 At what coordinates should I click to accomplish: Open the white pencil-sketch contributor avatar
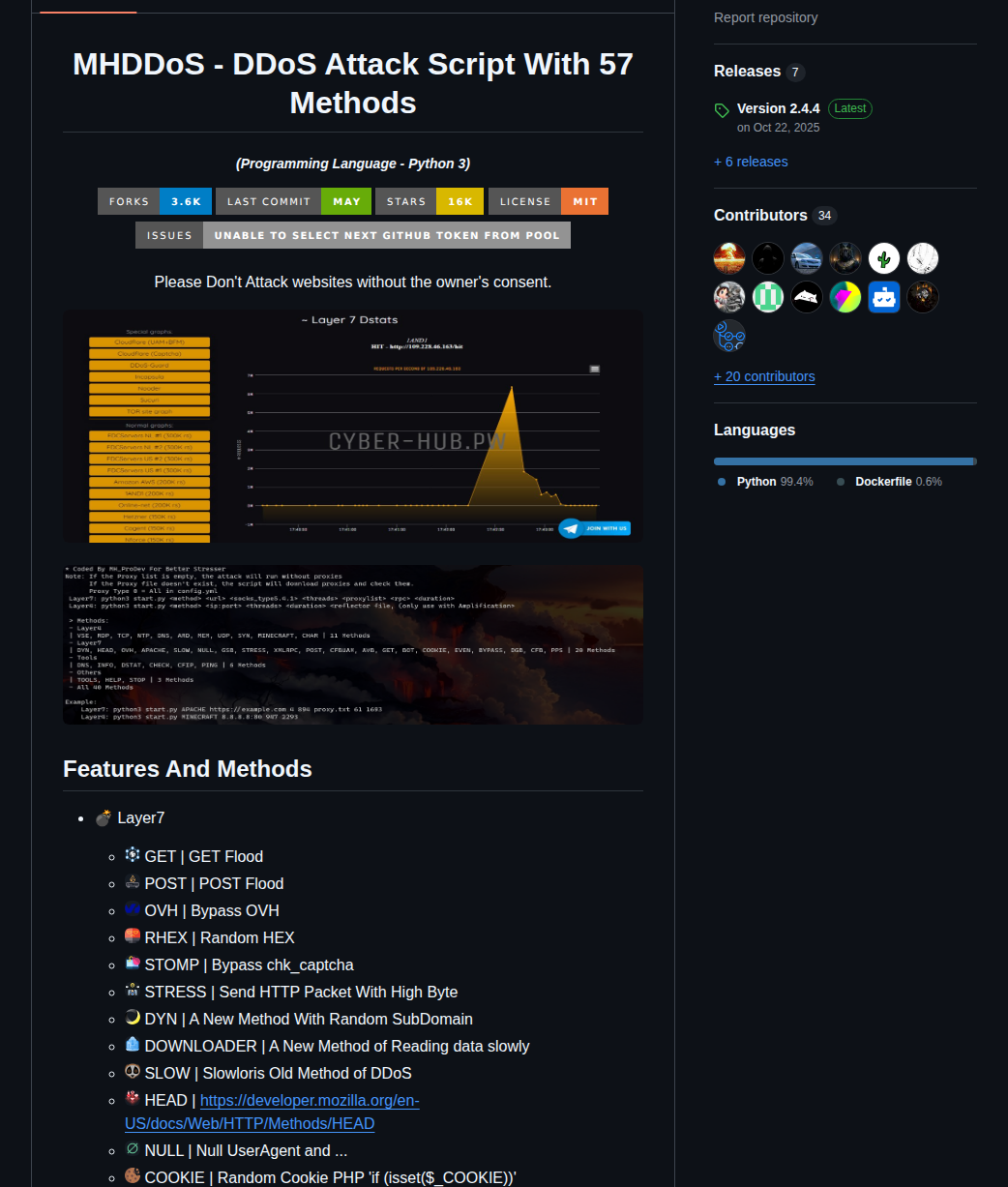point(923,258)
